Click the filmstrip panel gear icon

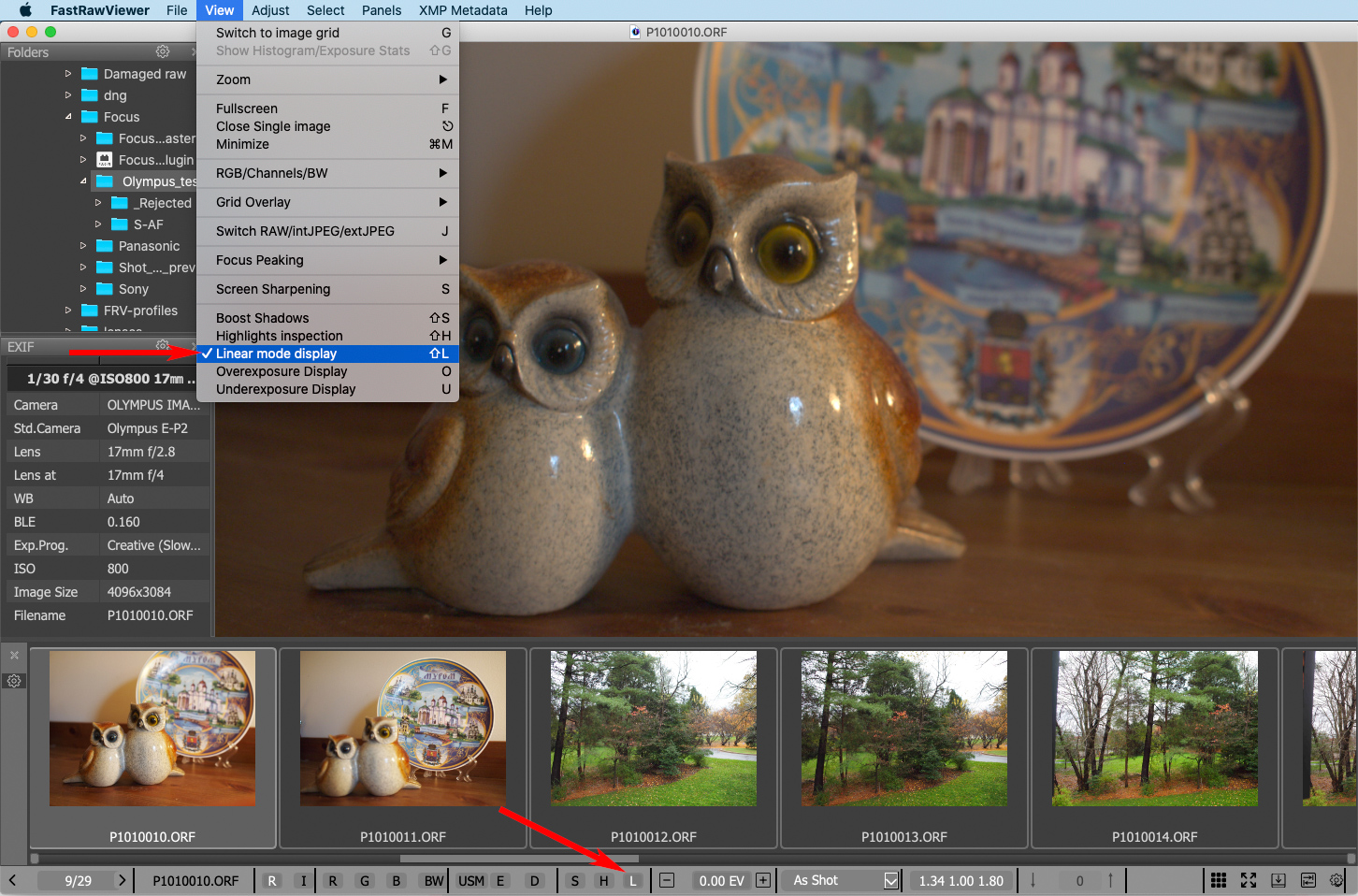[14, 681]
